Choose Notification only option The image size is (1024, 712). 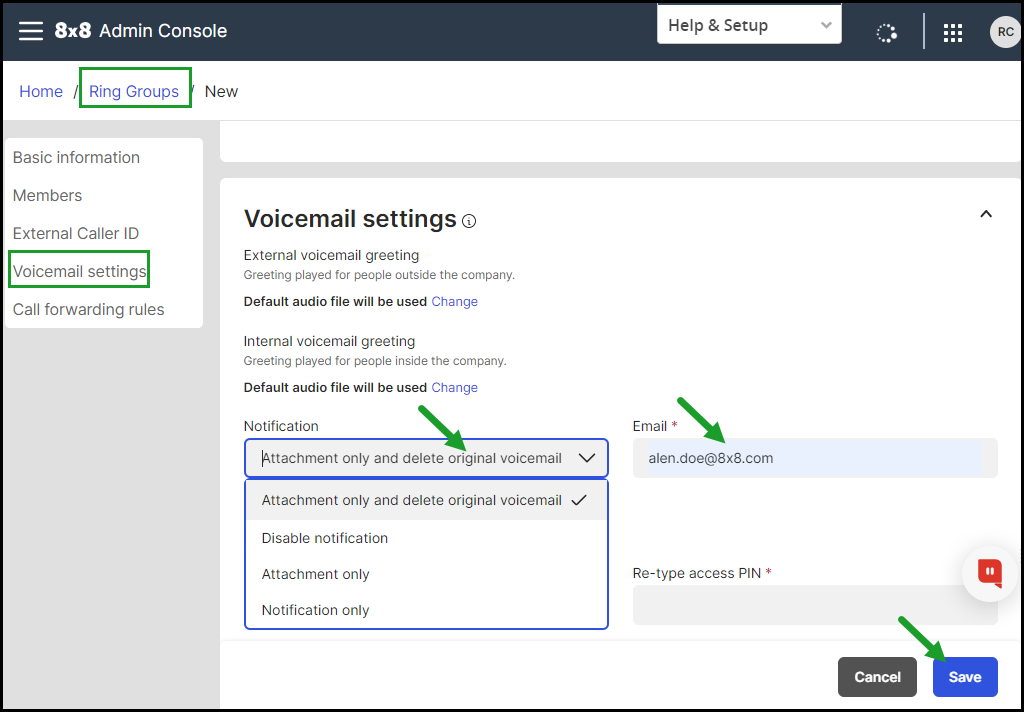tap(426, 610)
